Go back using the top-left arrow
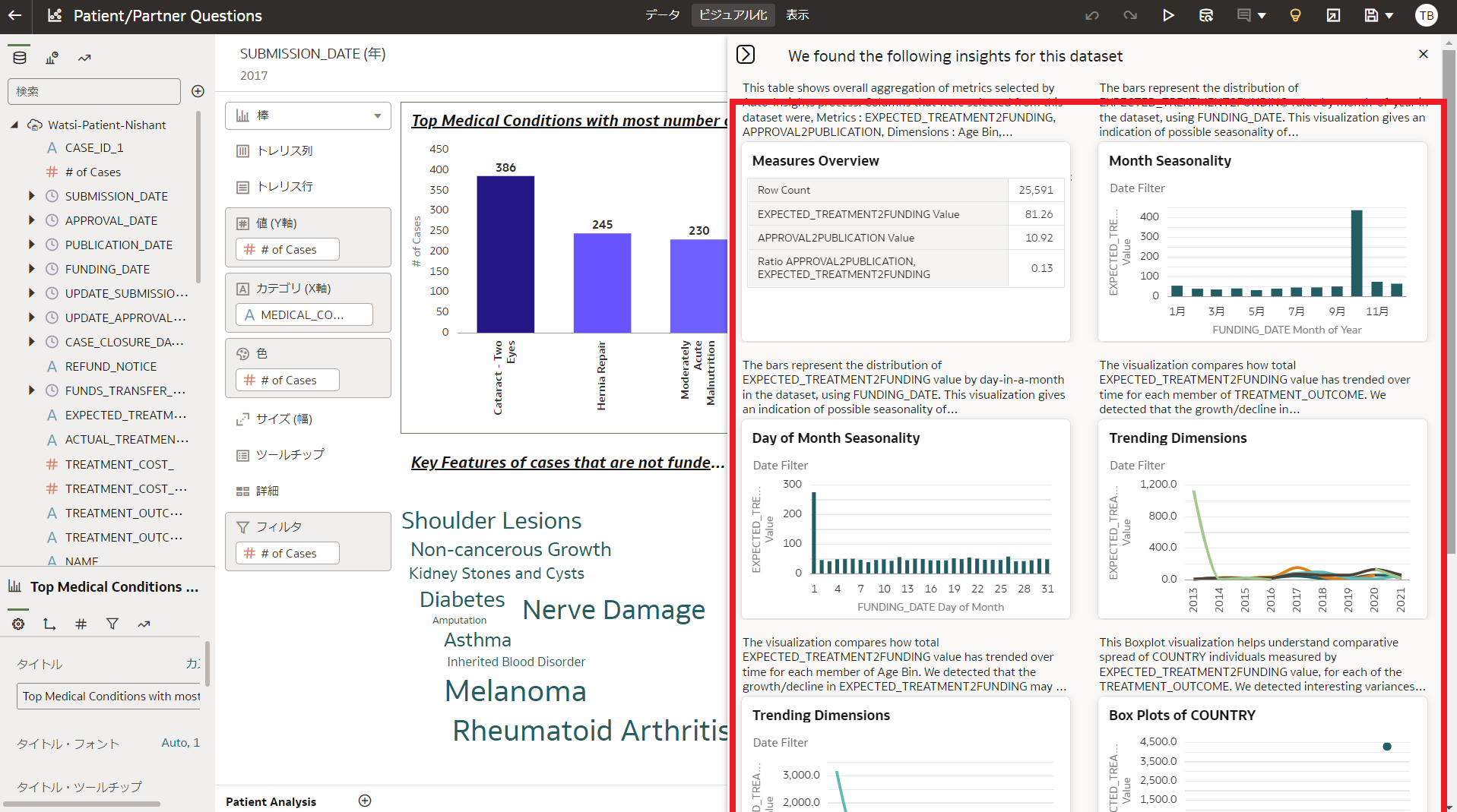Image resolution: width=1457 pixels, height=812 pixels. tap(15, 15)
